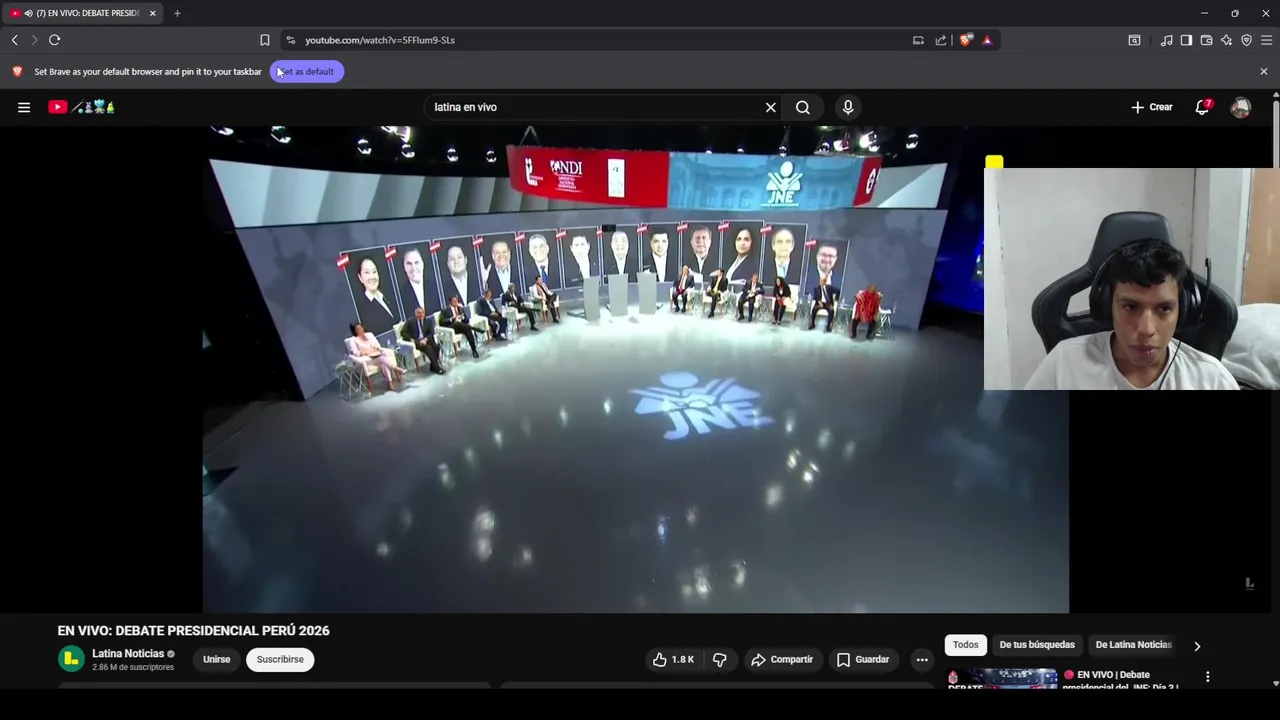Mute the tab using its speaker icon
This screenshot has width=1280, height=720.
pyautogui.click(x=28, y=13)
